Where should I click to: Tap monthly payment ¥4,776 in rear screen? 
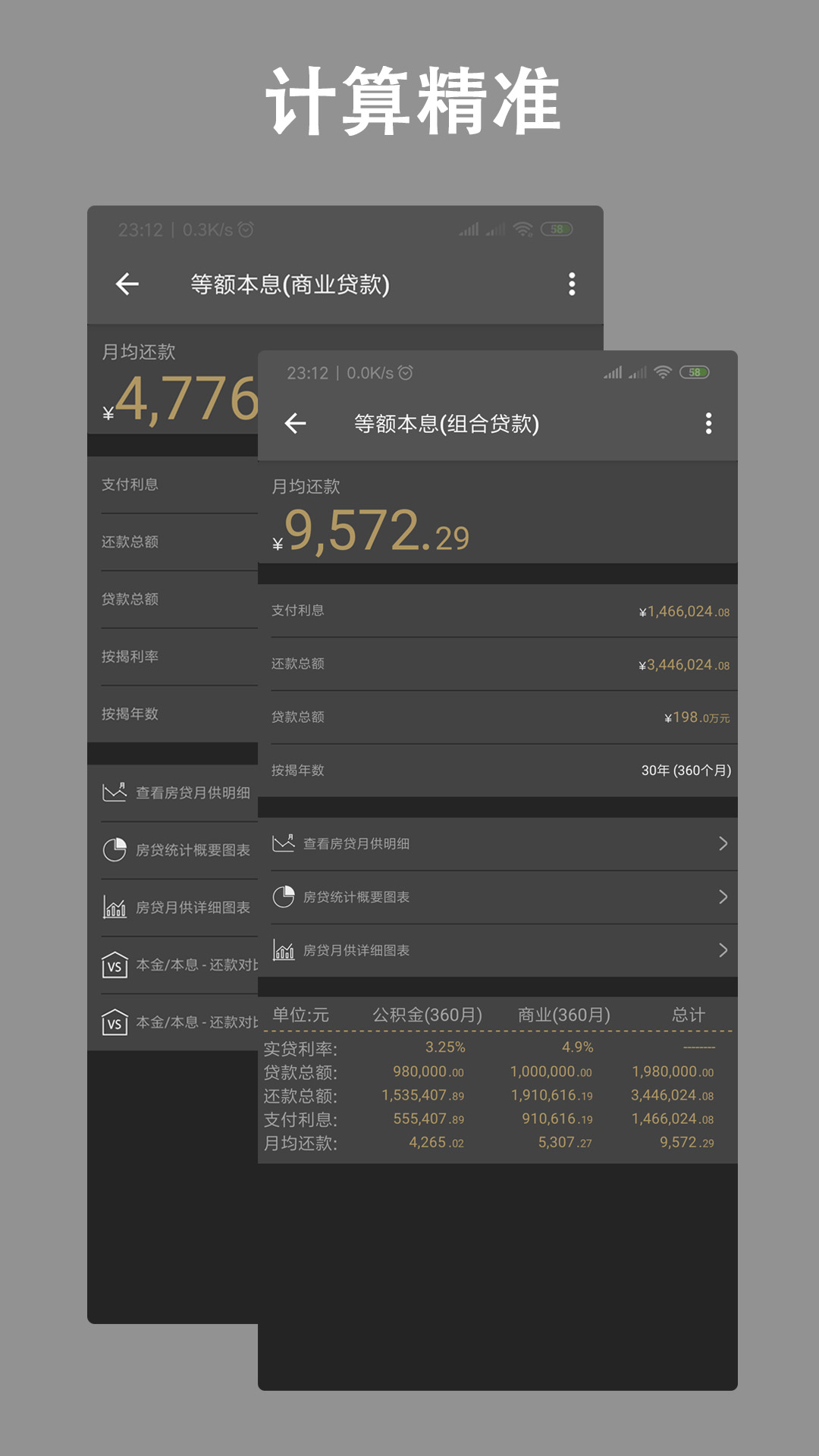[180, 398]
